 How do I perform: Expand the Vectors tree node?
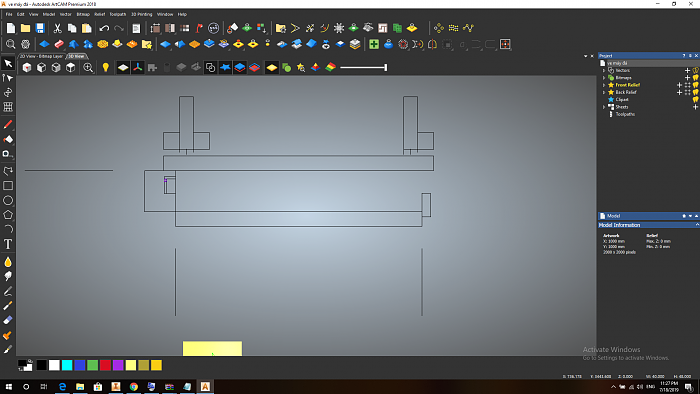tap(604, 71)
